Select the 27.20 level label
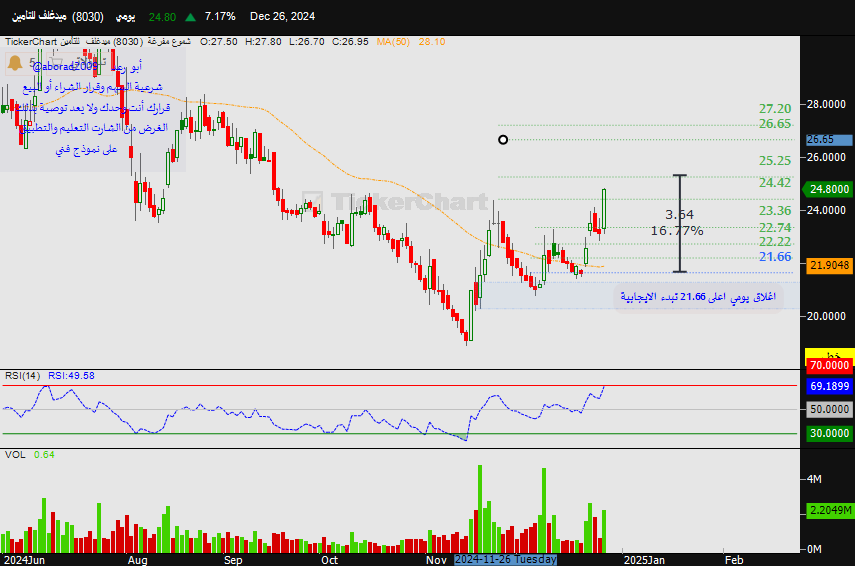The image size is (855, 566). 775,109
